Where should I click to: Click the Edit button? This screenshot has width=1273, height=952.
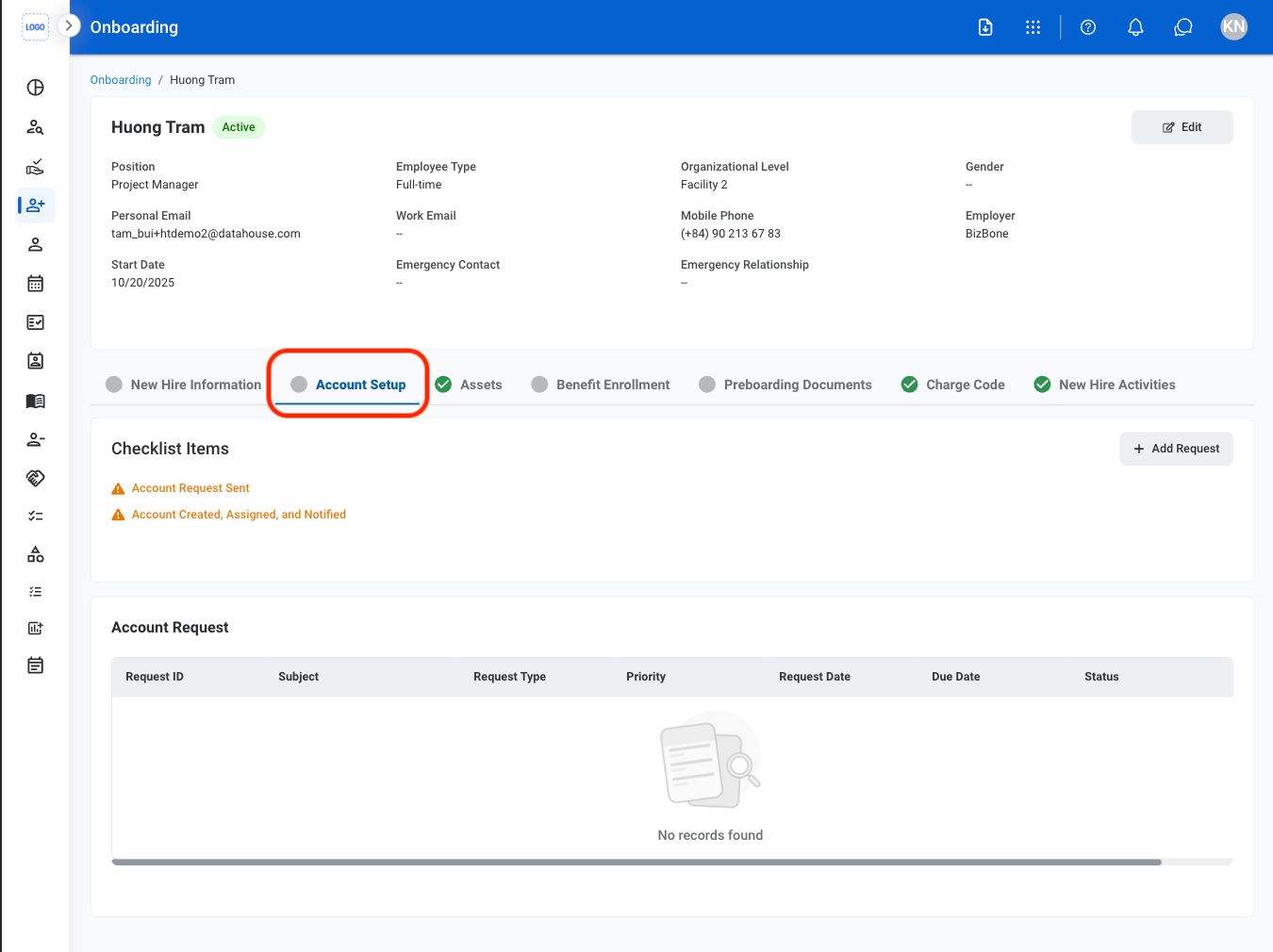coord(1182,127)
